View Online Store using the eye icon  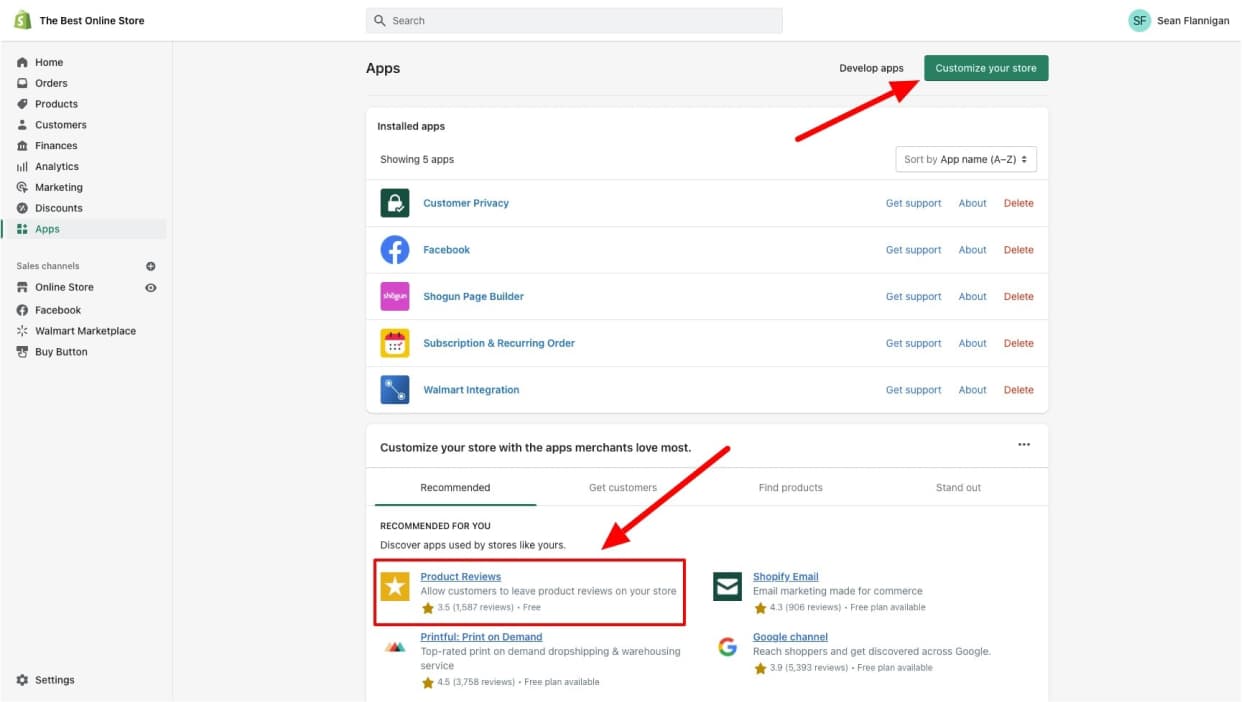pos(151,288)
